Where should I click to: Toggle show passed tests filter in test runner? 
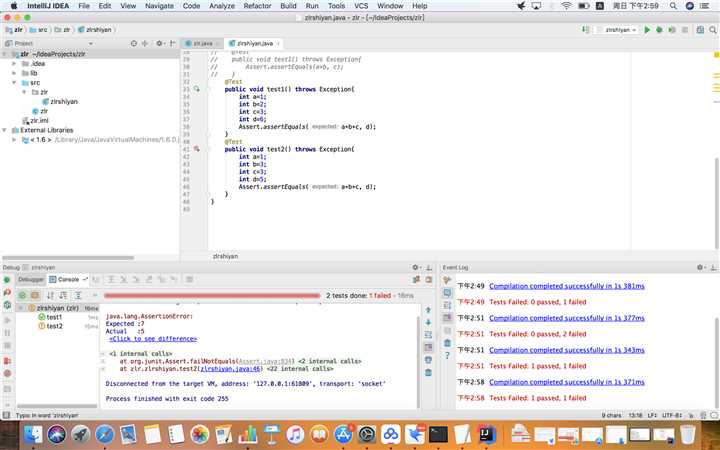(23, 295)
